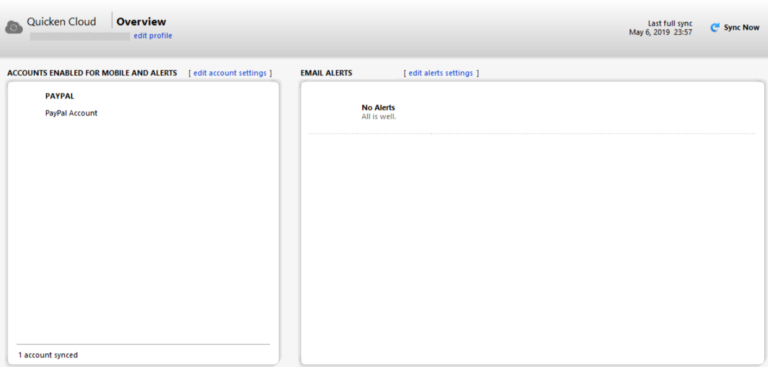Open edit alerts settings link

[x=441, y=73]
